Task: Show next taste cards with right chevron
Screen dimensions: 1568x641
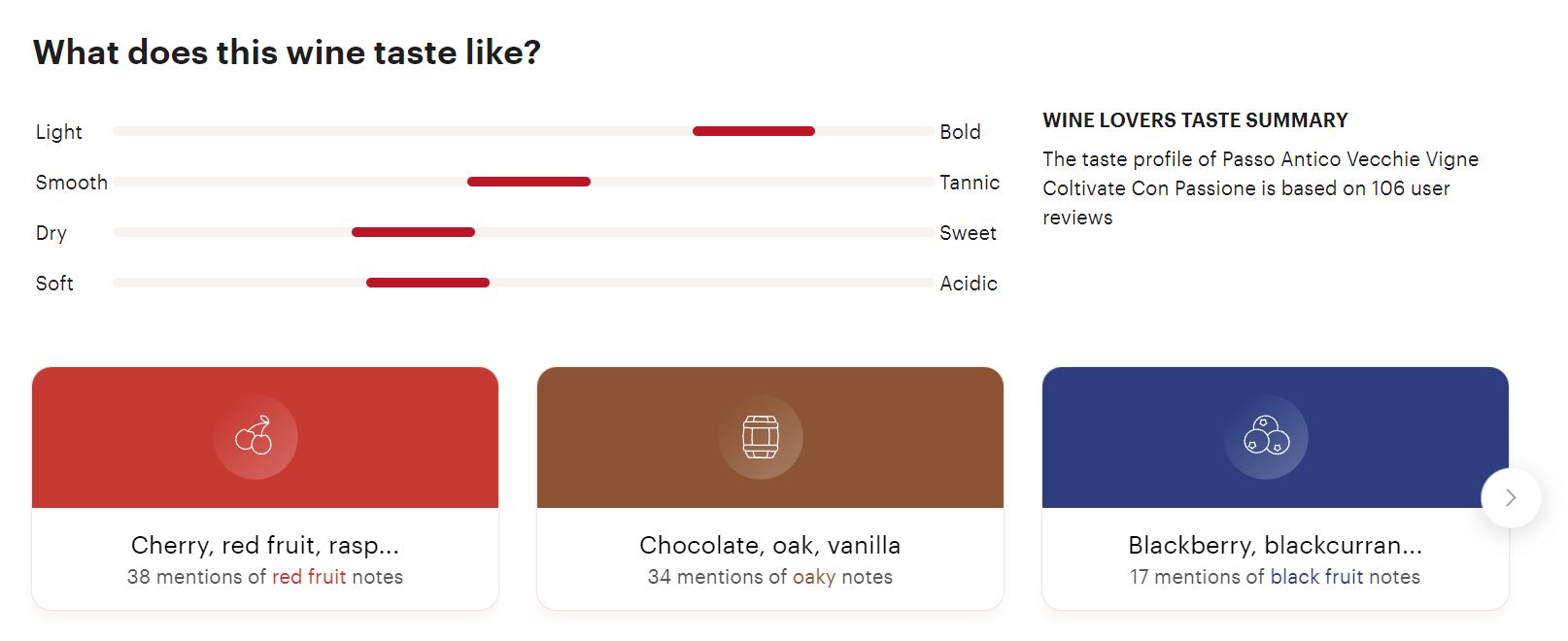Action: (1511, 498)
